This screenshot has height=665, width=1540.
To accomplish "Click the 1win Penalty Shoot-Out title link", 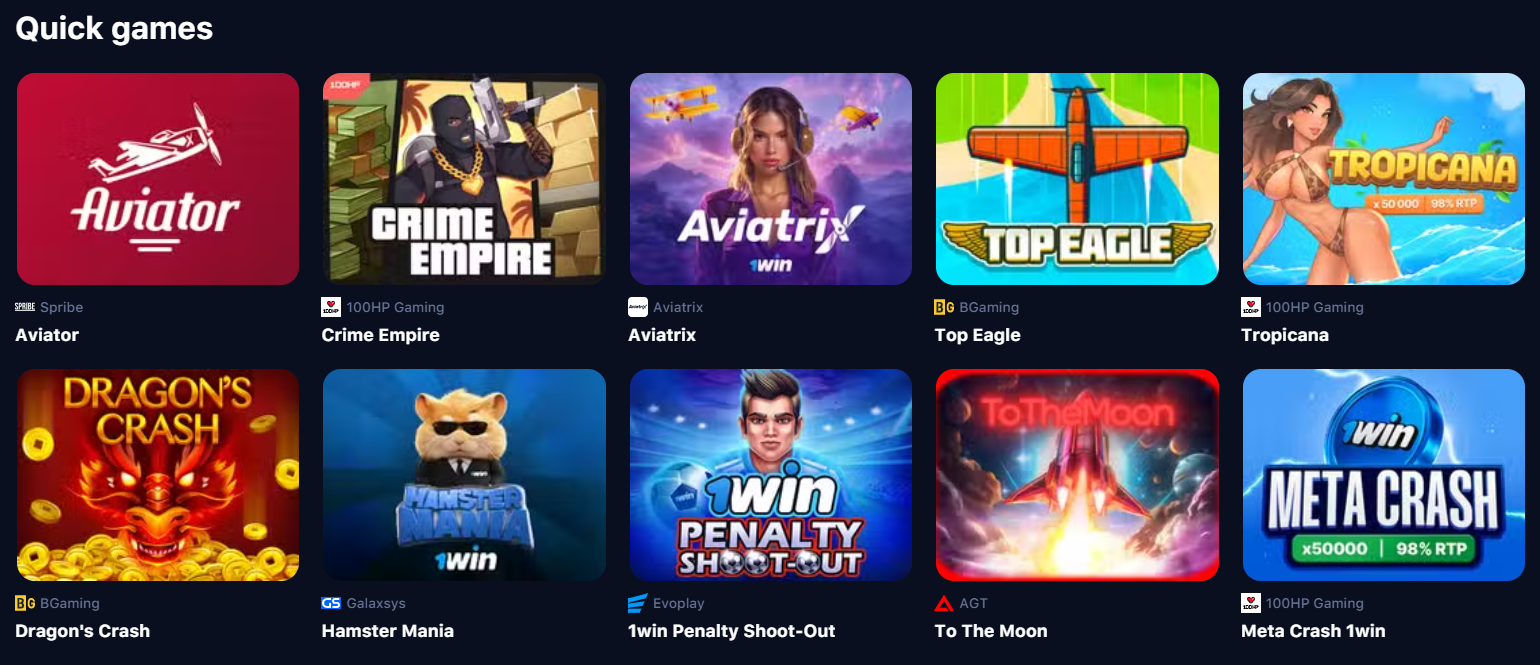I will pyautogui.click(x=732, y=631).
